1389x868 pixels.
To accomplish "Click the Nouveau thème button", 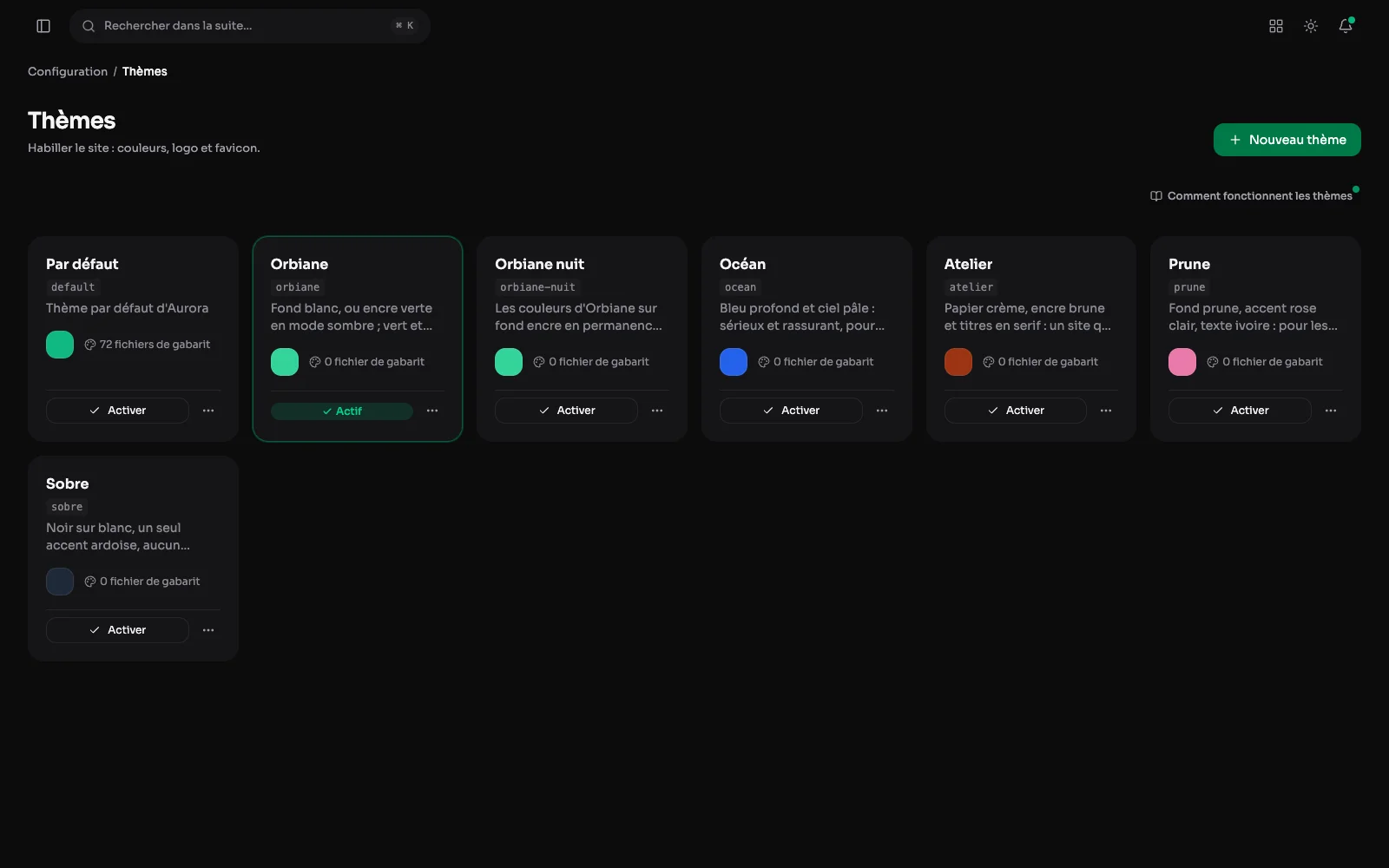I will 1287,140.
